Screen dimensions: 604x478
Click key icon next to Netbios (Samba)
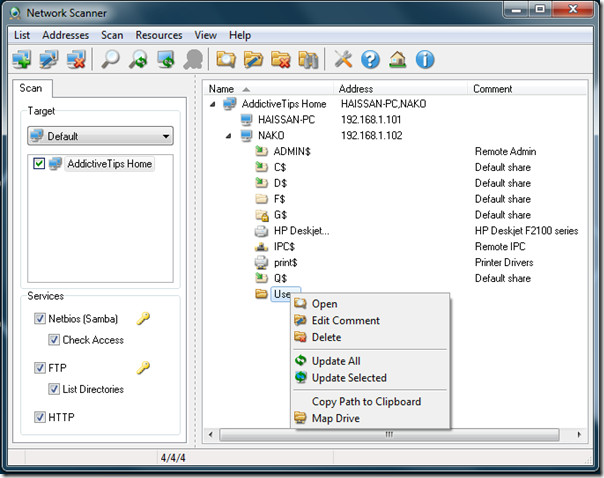143,318
